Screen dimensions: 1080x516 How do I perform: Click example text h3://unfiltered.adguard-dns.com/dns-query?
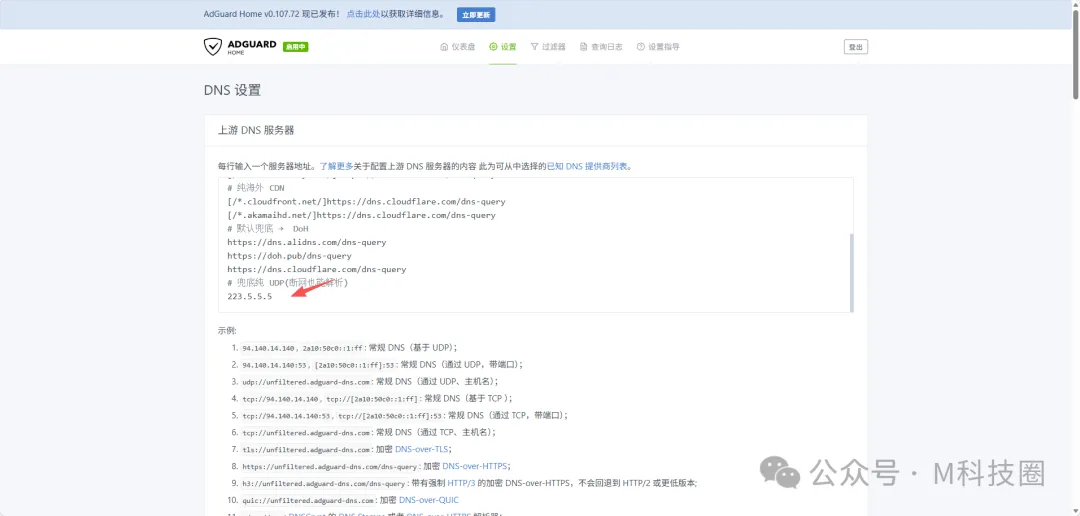(x=324, y=484)
